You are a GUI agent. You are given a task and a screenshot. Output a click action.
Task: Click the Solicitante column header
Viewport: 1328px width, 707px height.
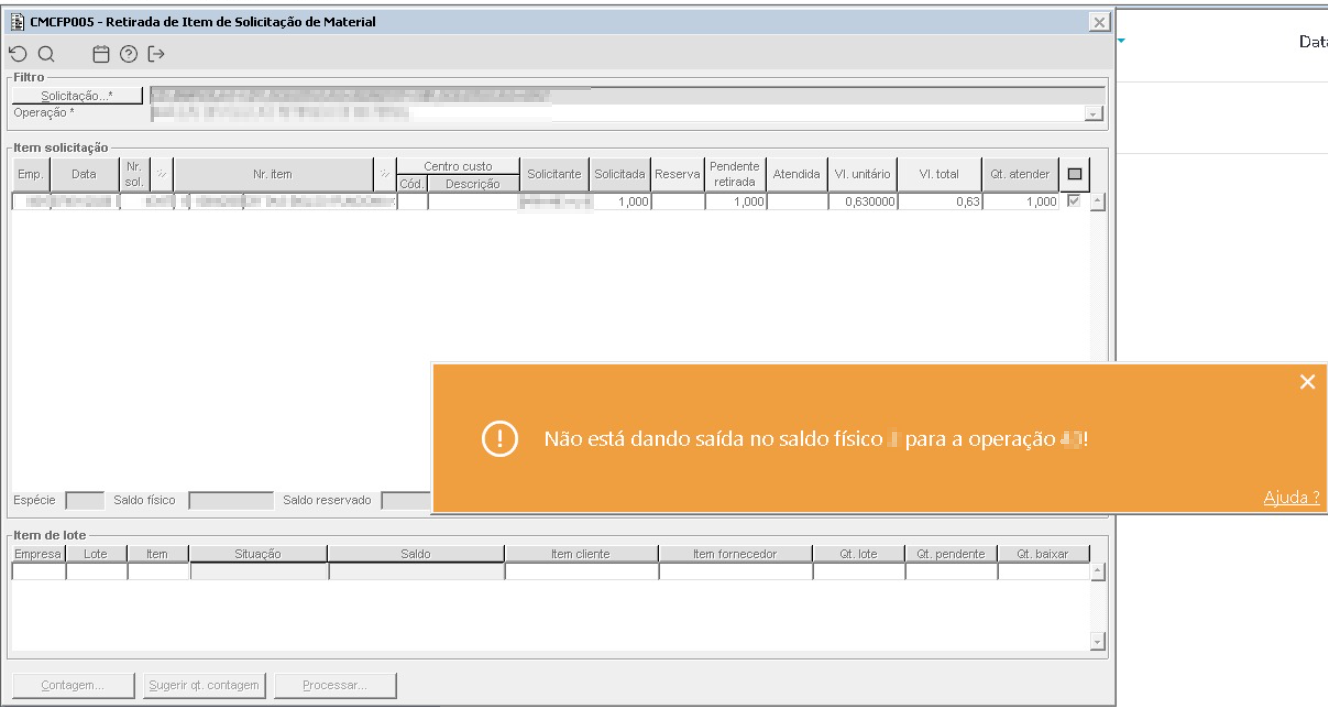click(x=554, y=174)
